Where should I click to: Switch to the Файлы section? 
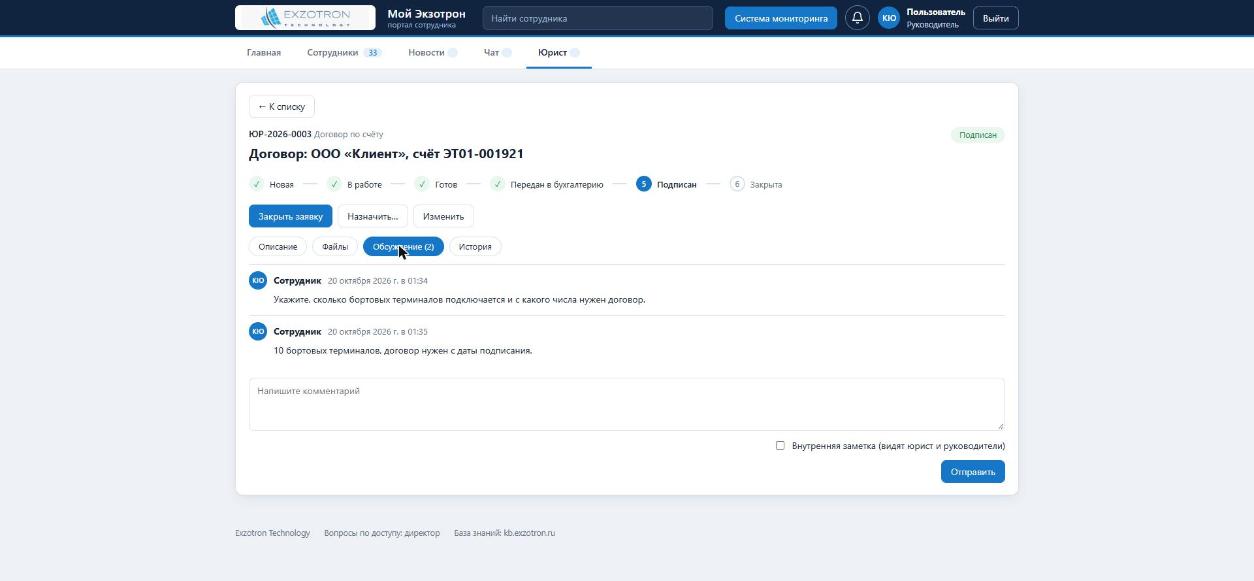pyautogui.click(x=335, y=246)
